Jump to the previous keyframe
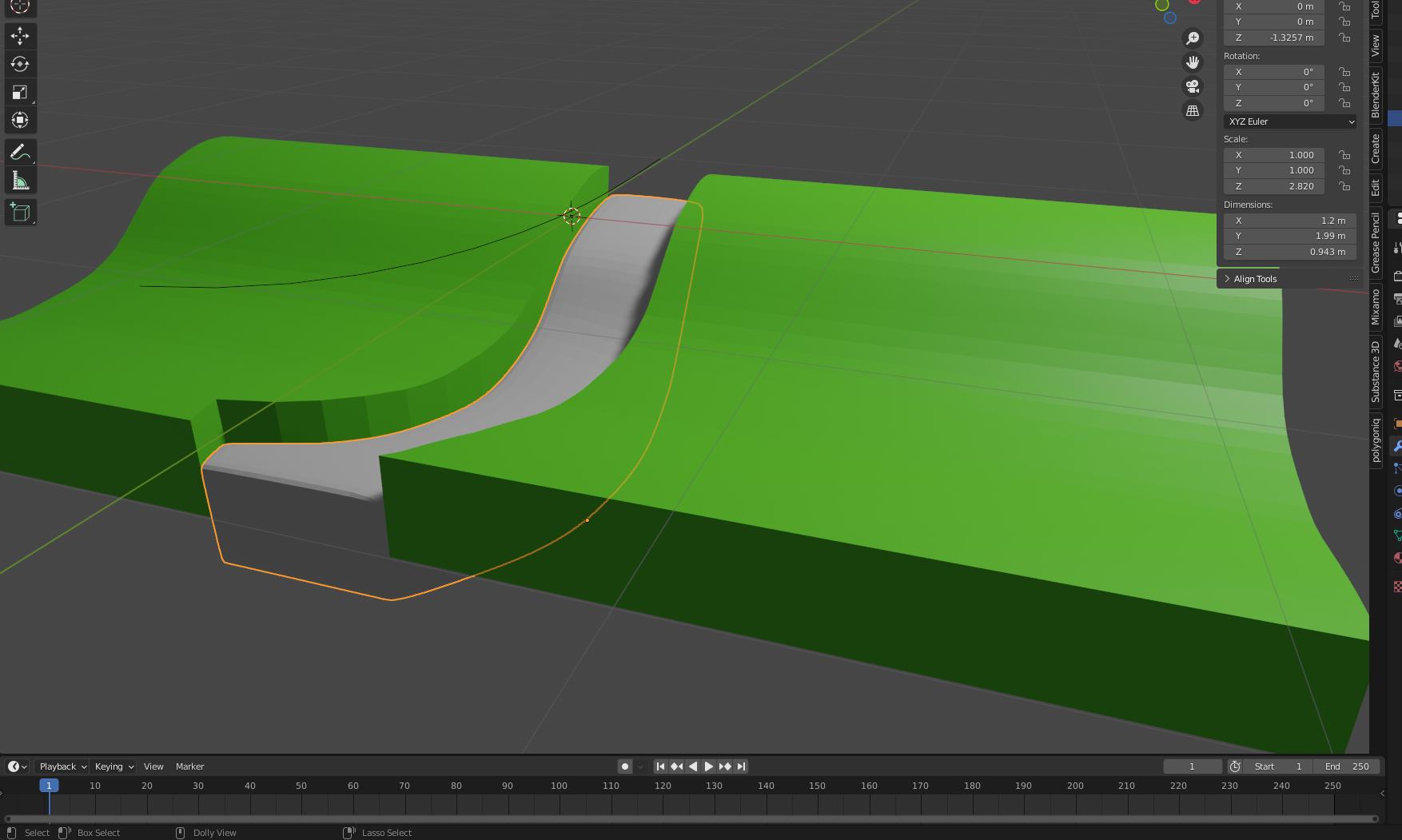Viewport: 1402px width, 840px height. (x=676, y=766)
